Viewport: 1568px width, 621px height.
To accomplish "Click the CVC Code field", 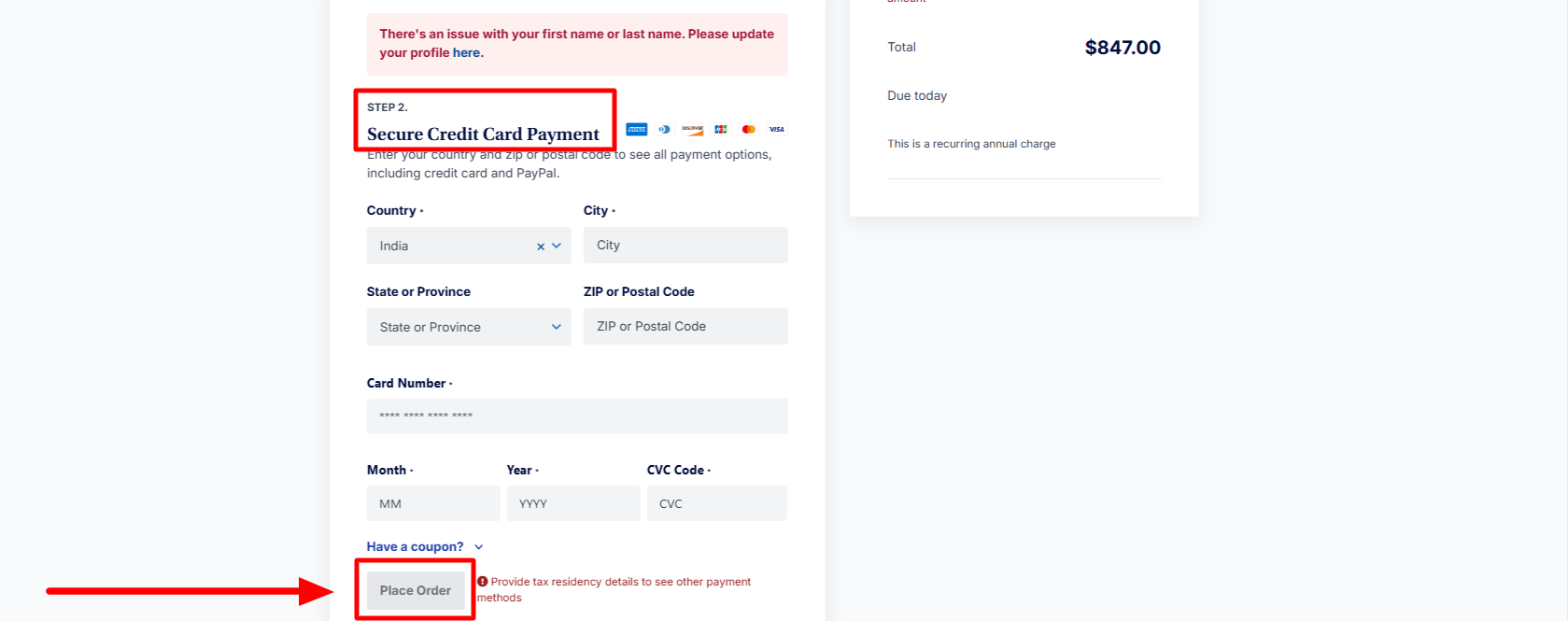I will point(716,503).
